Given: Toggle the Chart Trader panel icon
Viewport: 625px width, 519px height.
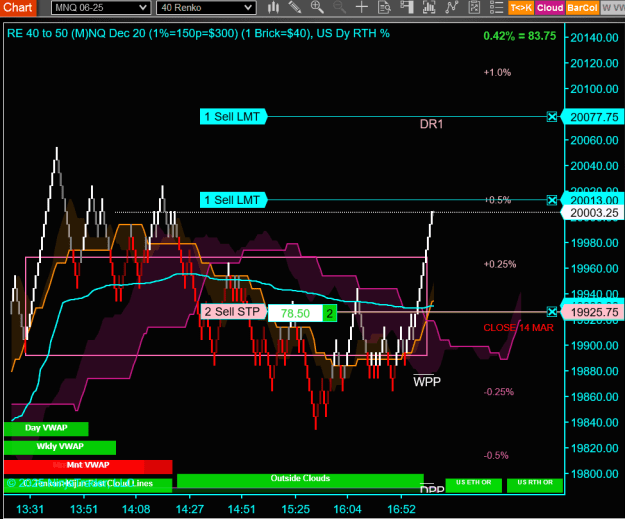Looking at the screenshot, I should pos(407,7).
